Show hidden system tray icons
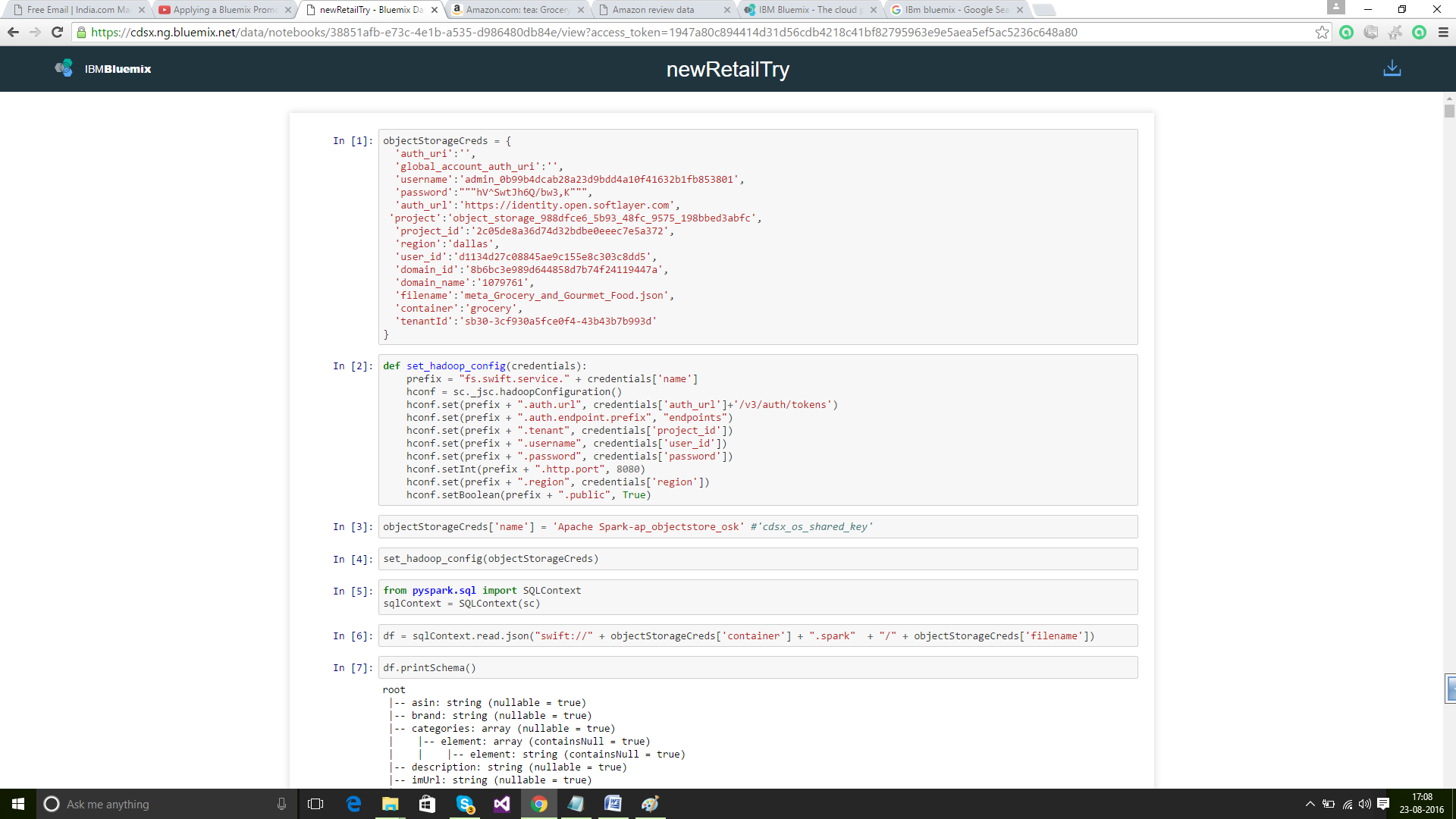 point(1310,804)
